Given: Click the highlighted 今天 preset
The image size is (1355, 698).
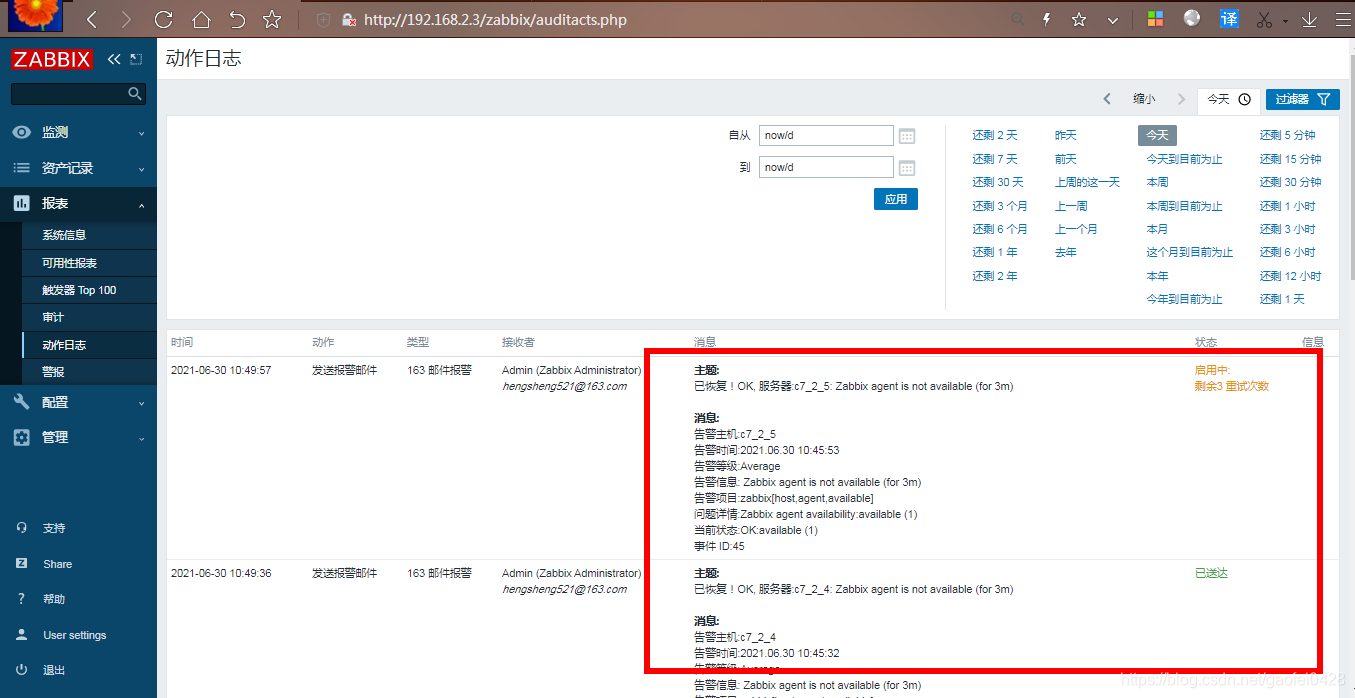Looking at the screenshot, I should click(x=1157, y=135).
